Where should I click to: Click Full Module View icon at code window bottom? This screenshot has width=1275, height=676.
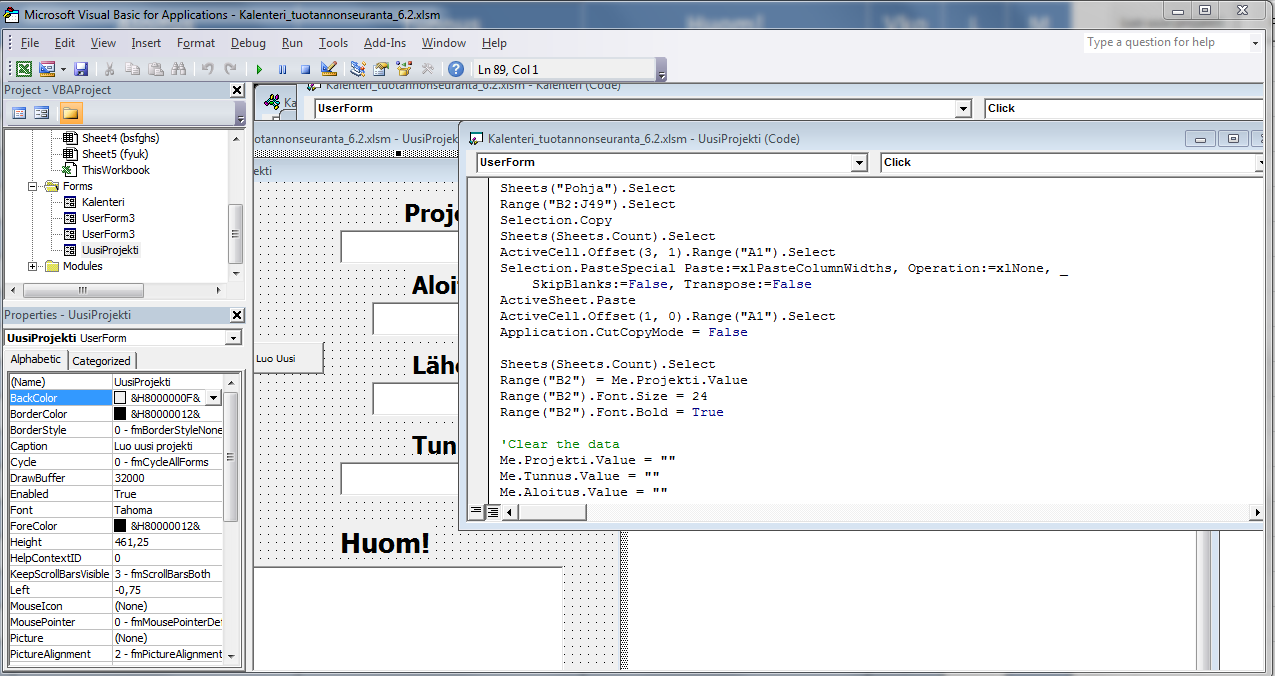[x=492, y=512]
